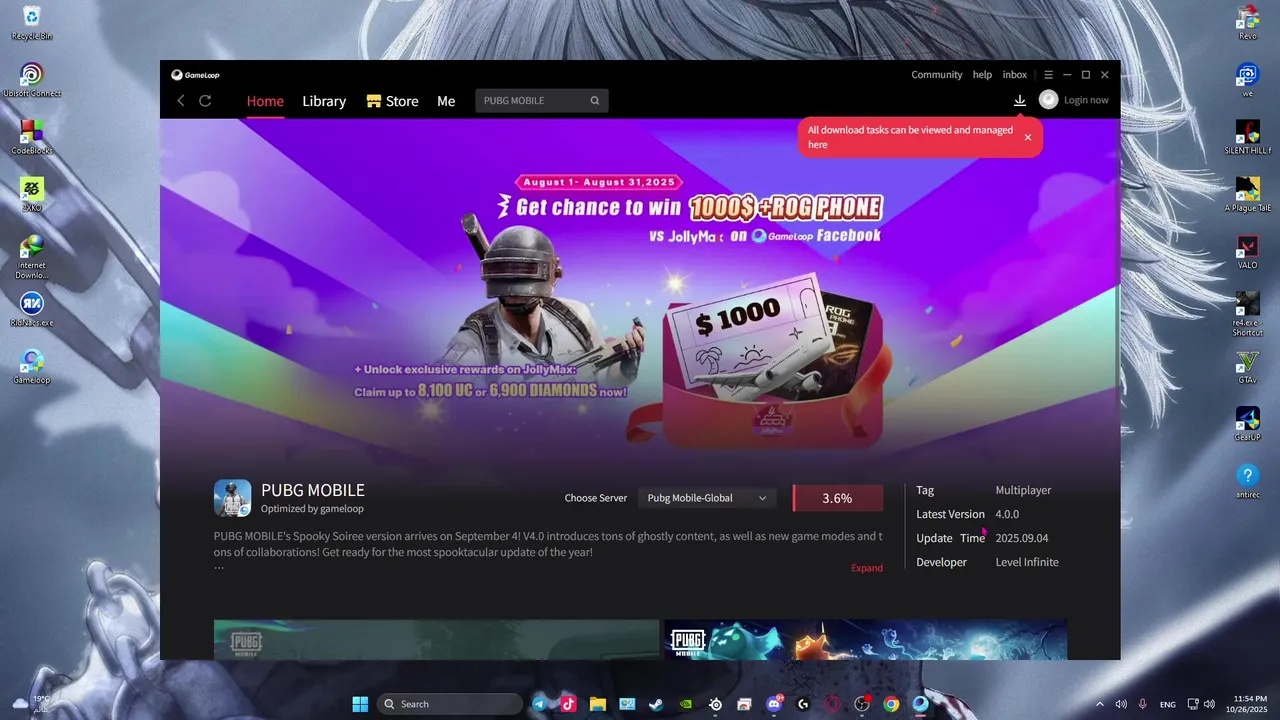
Task: Select A Plague Tale desktop icon
Action: [x=1247, y=194]
